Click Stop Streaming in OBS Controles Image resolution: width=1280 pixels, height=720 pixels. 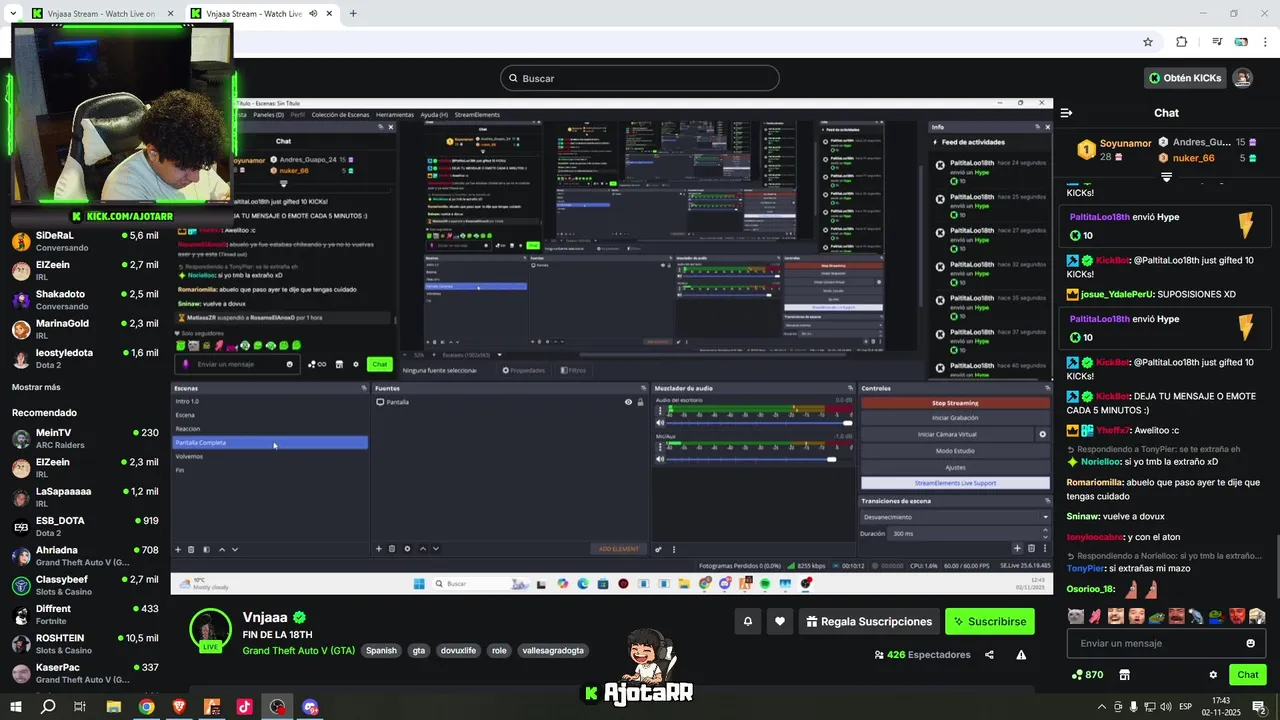955,403
